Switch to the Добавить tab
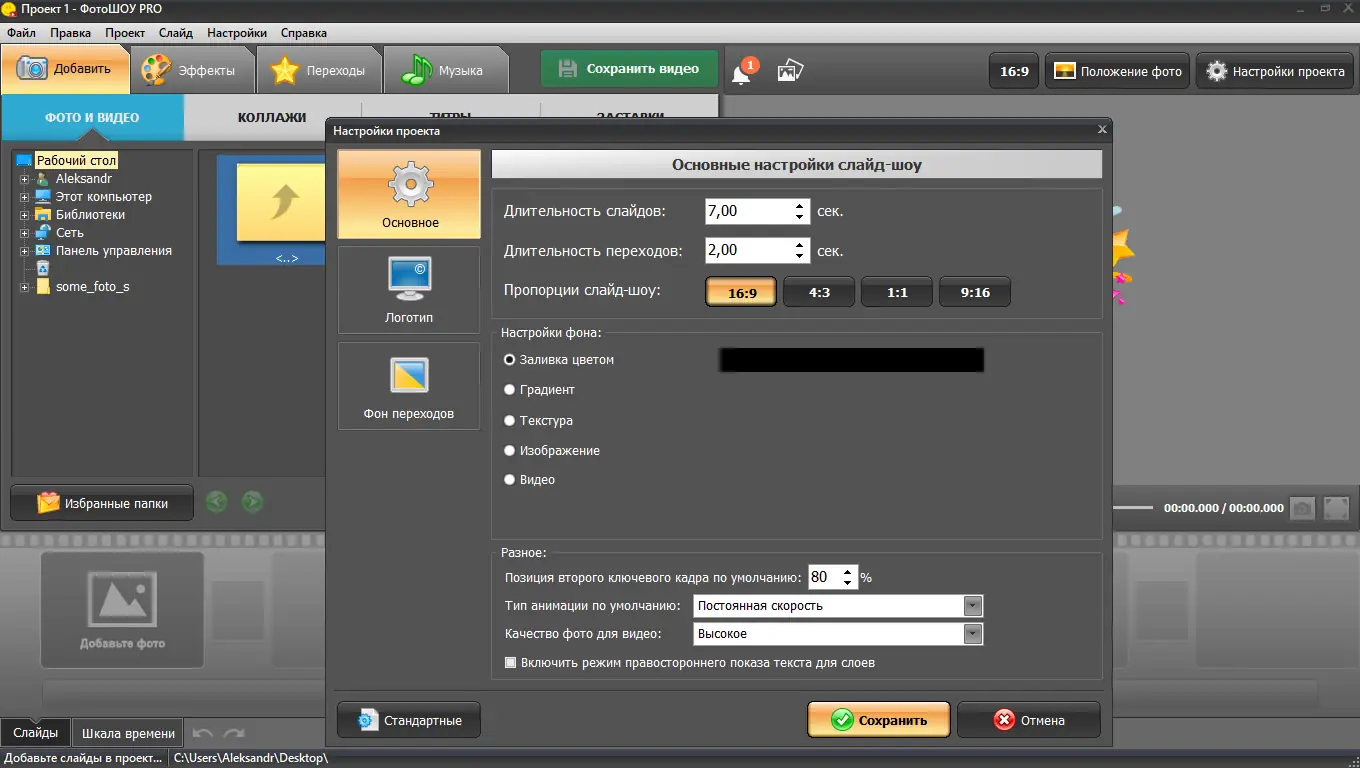1360x768 pixels. 66,69
